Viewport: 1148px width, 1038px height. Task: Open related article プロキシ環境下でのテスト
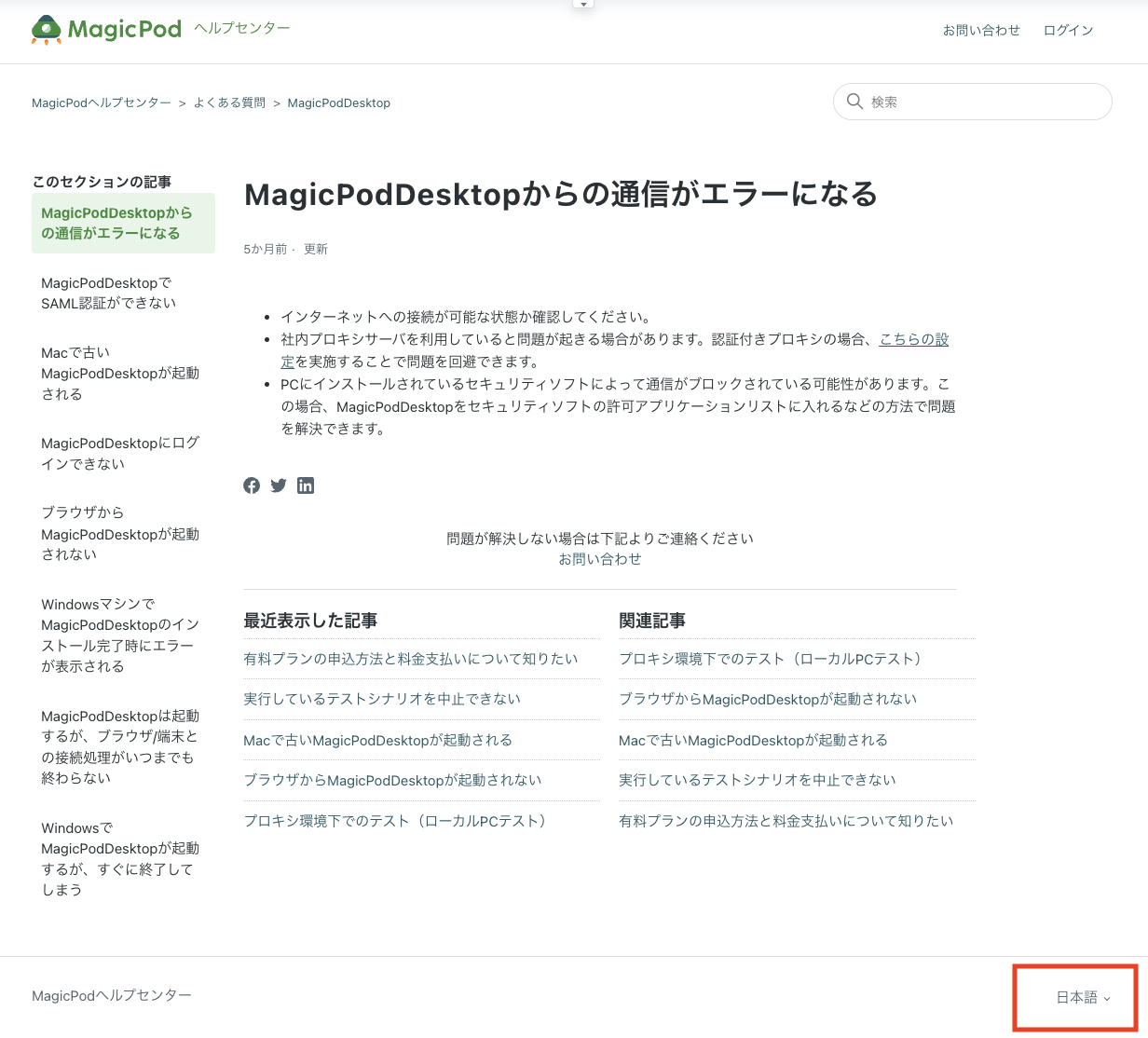[772, 659]
